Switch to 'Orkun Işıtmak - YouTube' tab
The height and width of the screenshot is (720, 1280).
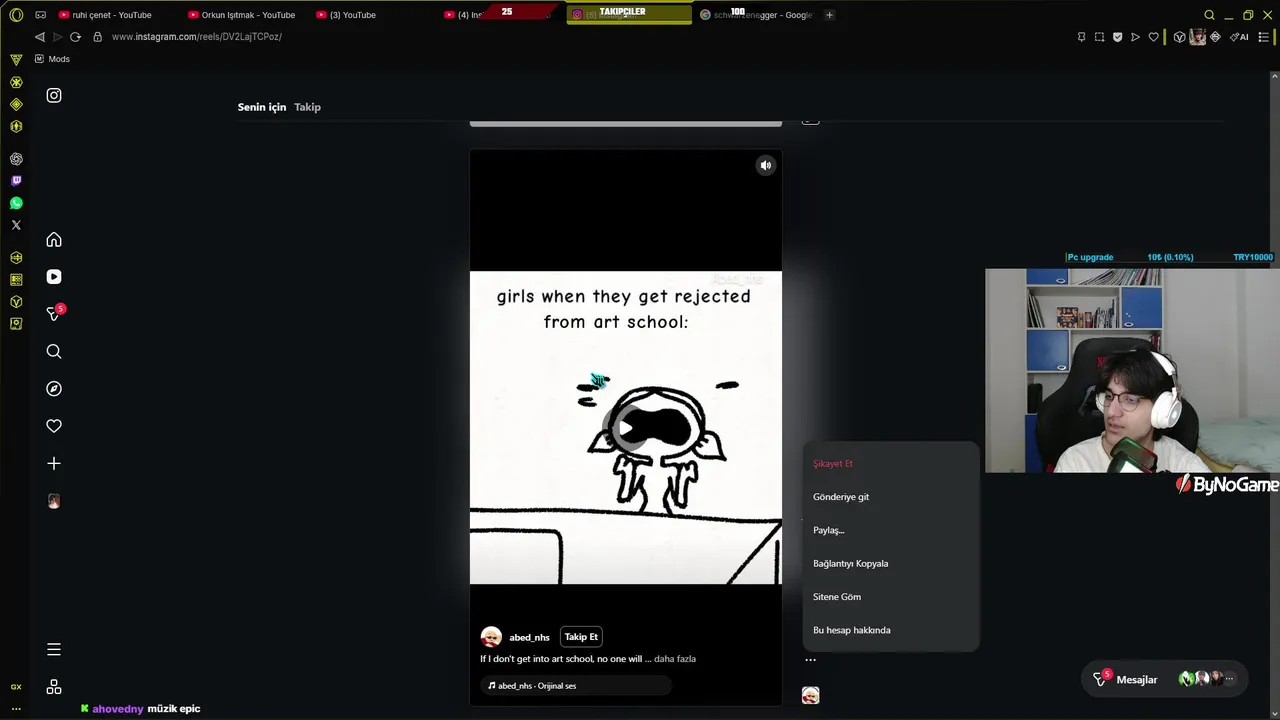pyautogui.click(x=242, y=15)
